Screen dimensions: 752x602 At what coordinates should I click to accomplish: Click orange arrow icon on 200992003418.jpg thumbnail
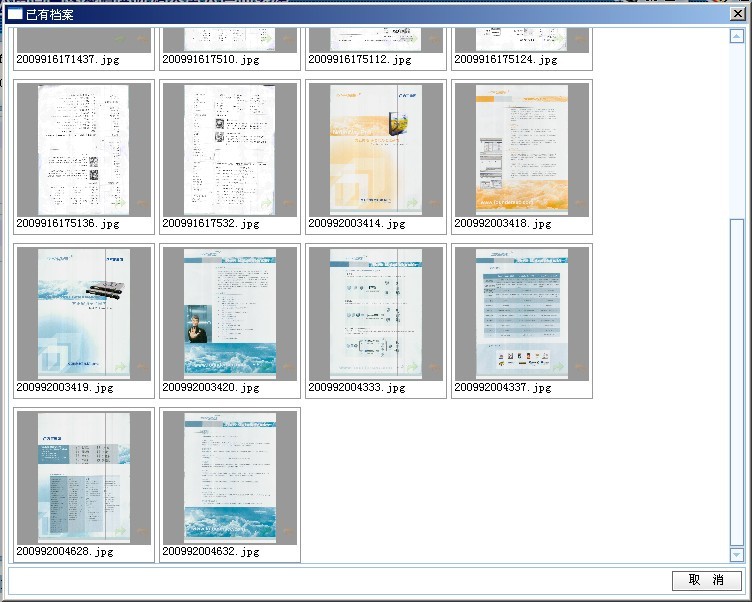click(x=581, y=203)
